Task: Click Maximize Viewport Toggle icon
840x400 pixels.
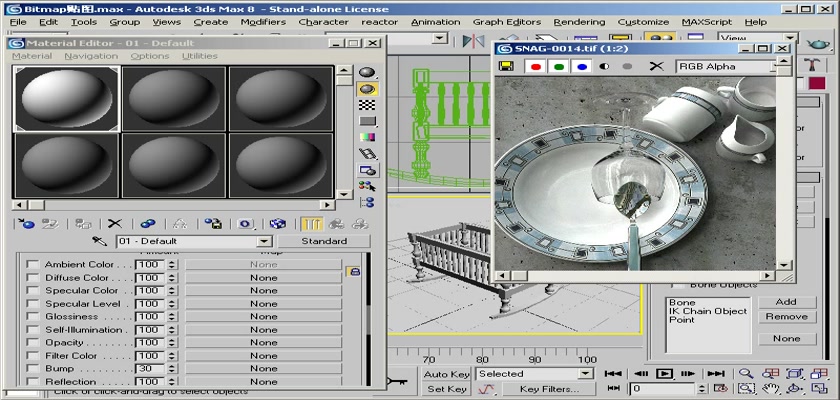Action: tap(819, 388)
